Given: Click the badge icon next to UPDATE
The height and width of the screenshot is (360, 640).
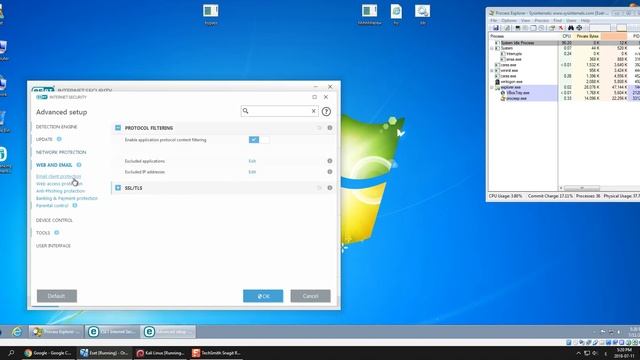Looking at the screenshot, I should pos(59,139).
